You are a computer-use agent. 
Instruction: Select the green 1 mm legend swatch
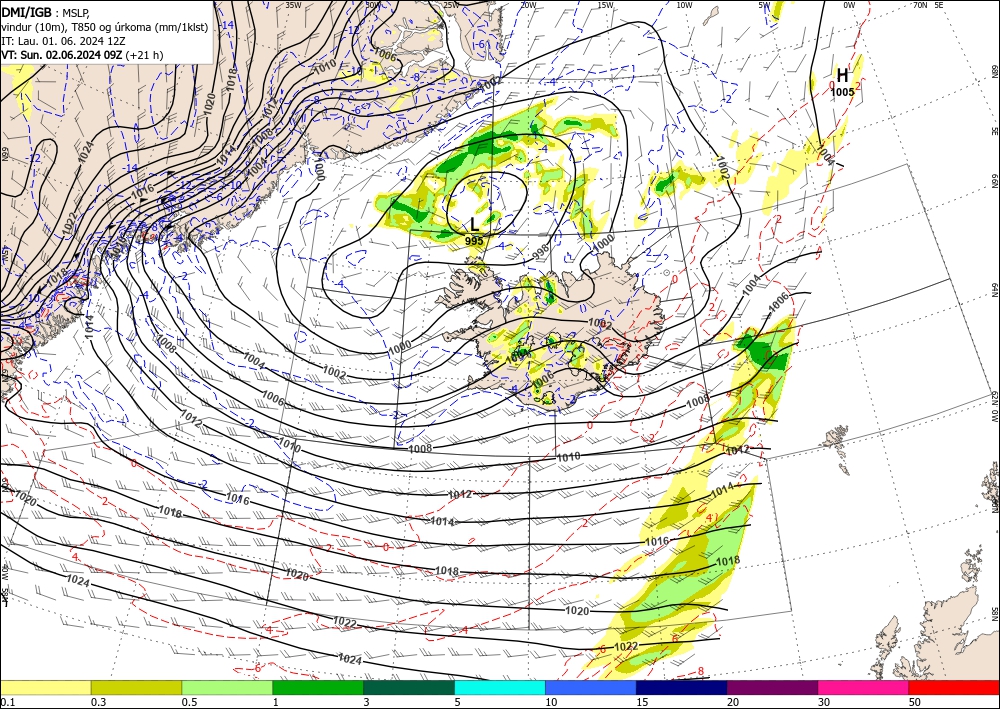pyautogui.click(x=318, y=687)
